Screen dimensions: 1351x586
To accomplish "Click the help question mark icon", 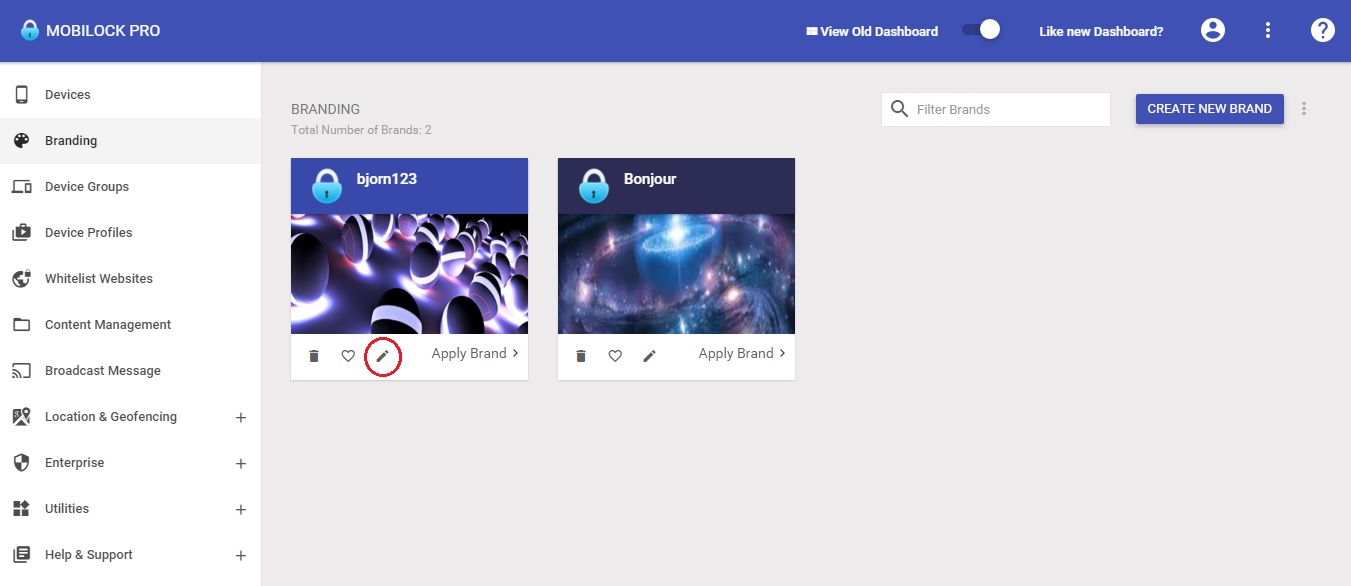I will coord(1323,30).
